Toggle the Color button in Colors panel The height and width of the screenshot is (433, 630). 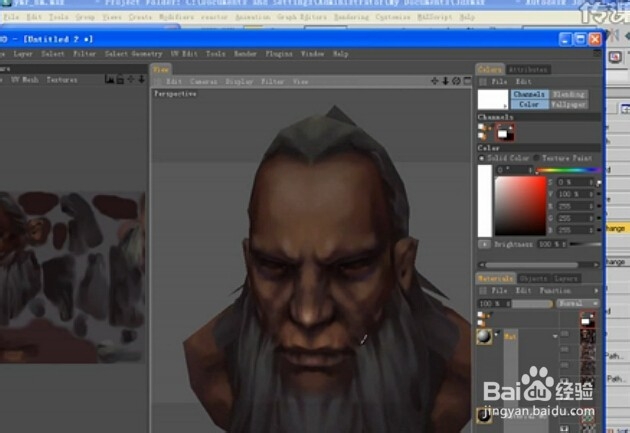[x=529, y=104]
